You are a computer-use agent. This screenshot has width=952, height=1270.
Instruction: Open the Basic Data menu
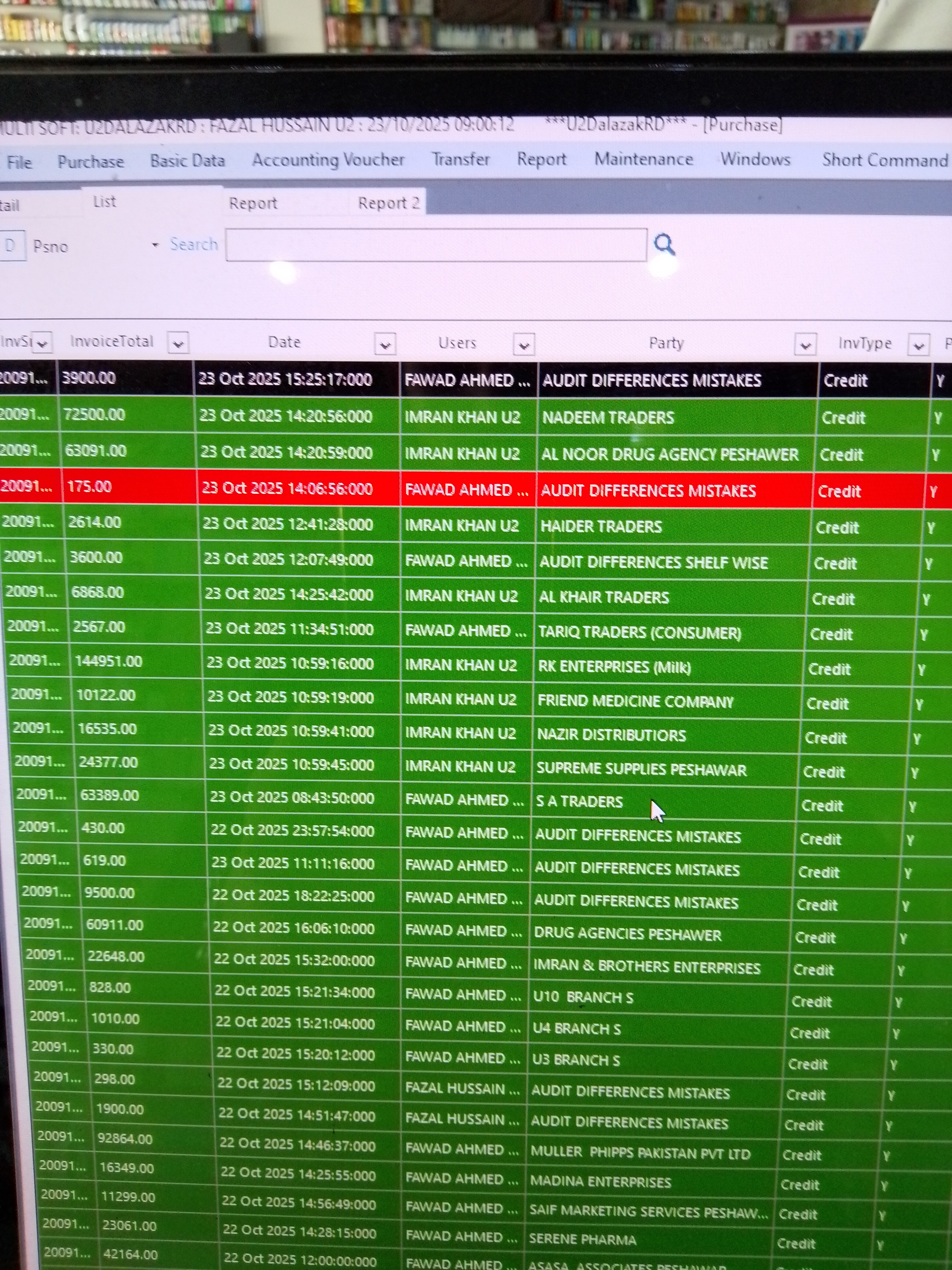point(187,161)
